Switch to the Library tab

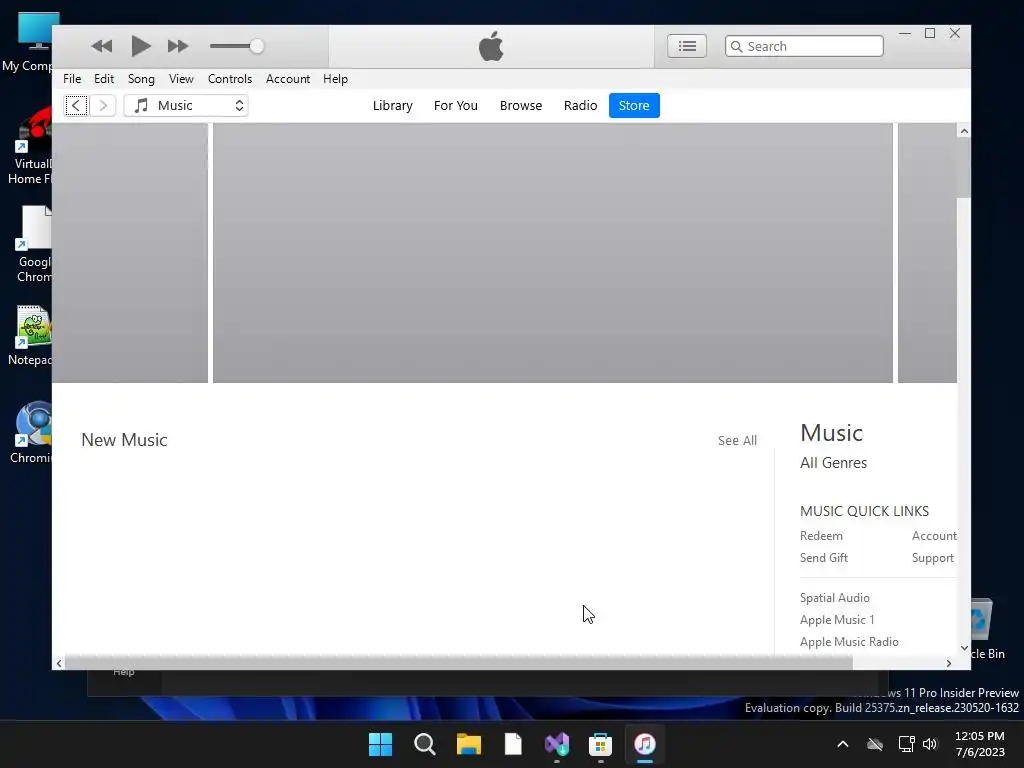tap(392, 105)
